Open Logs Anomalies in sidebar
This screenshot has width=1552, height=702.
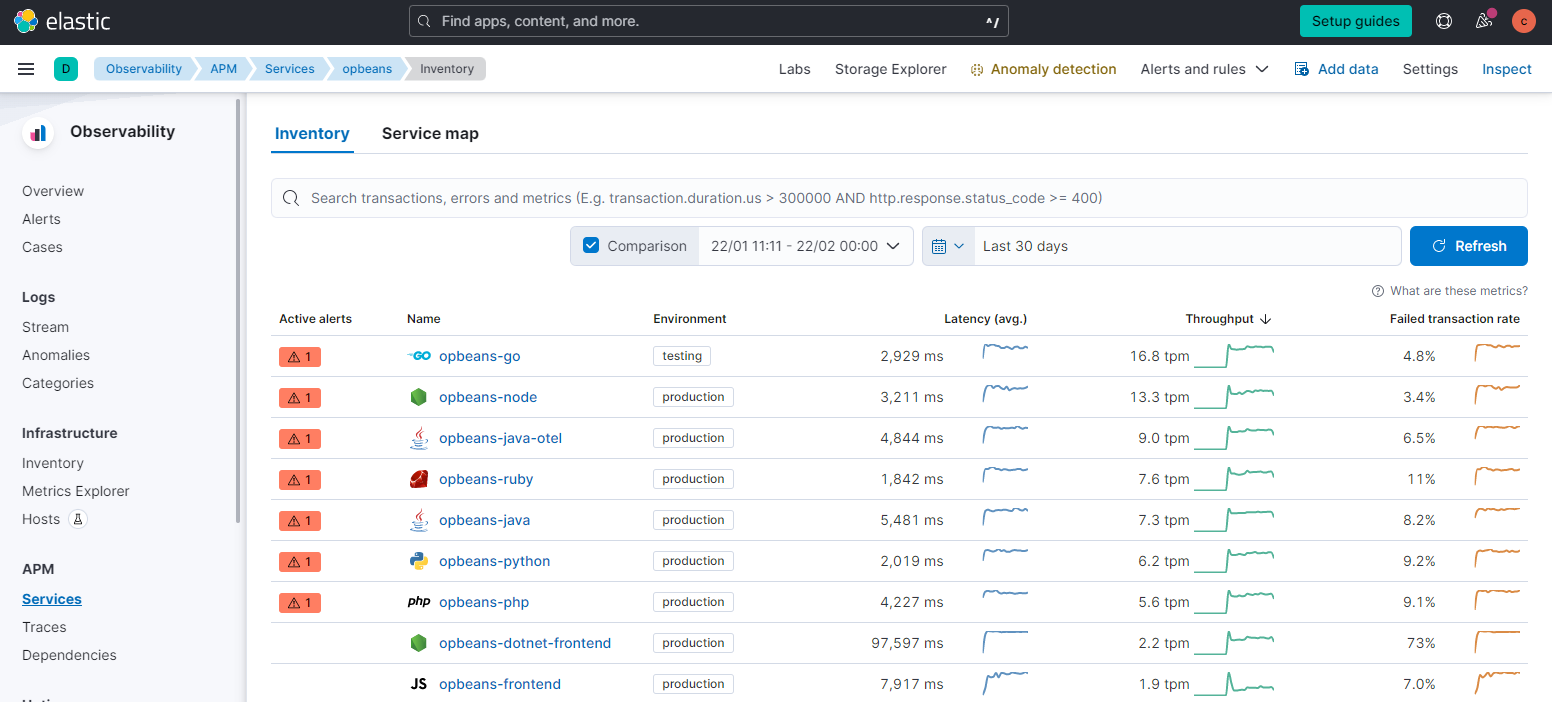(56, 355)
